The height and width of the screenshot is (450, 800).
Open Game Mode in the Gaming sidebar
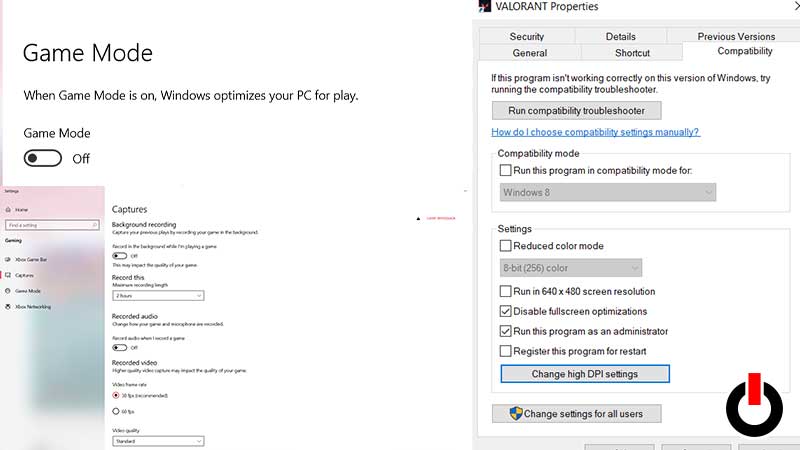coord(28,291)
